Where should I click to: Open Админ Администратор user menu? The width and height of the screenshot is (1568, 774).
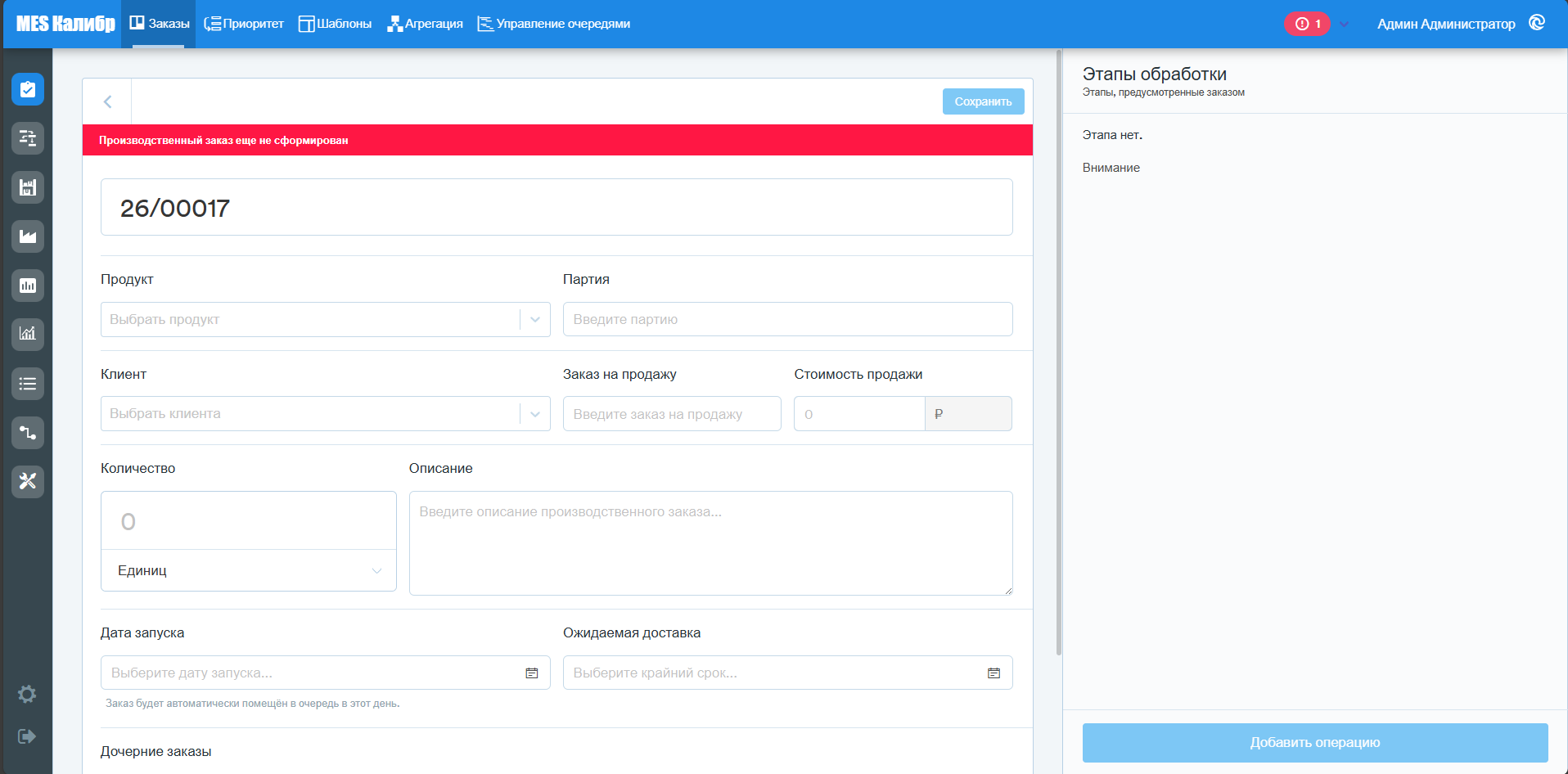[1446, 24]
